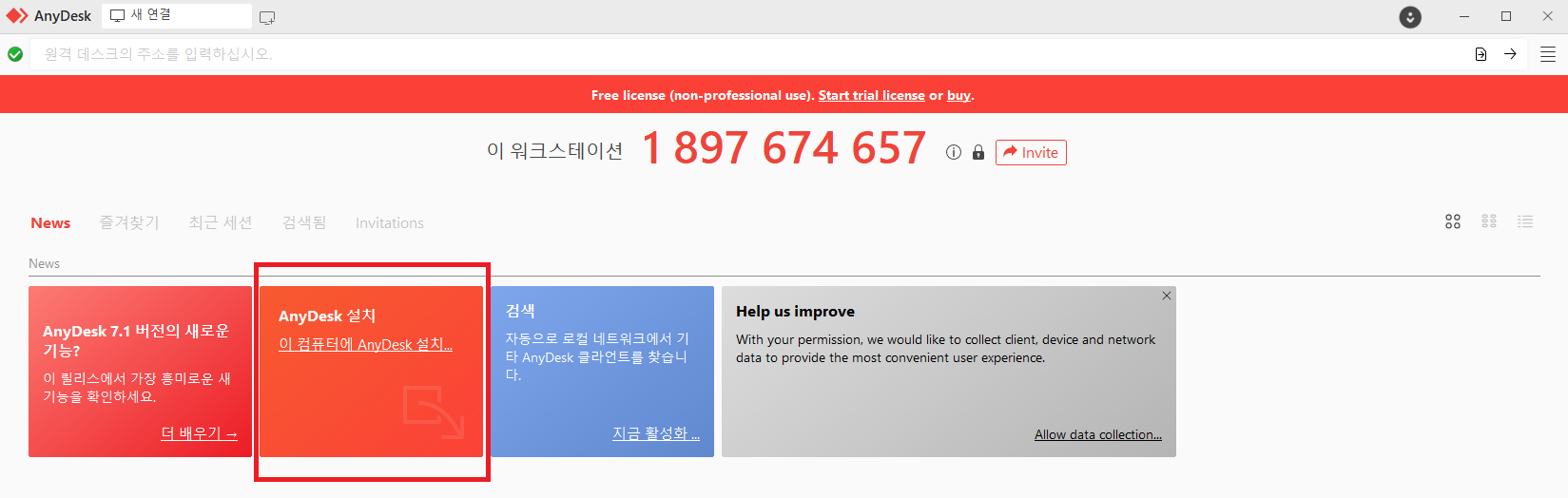1568x498 pixels.
Task: Switch to list view layout
Action: (1525, 221)
